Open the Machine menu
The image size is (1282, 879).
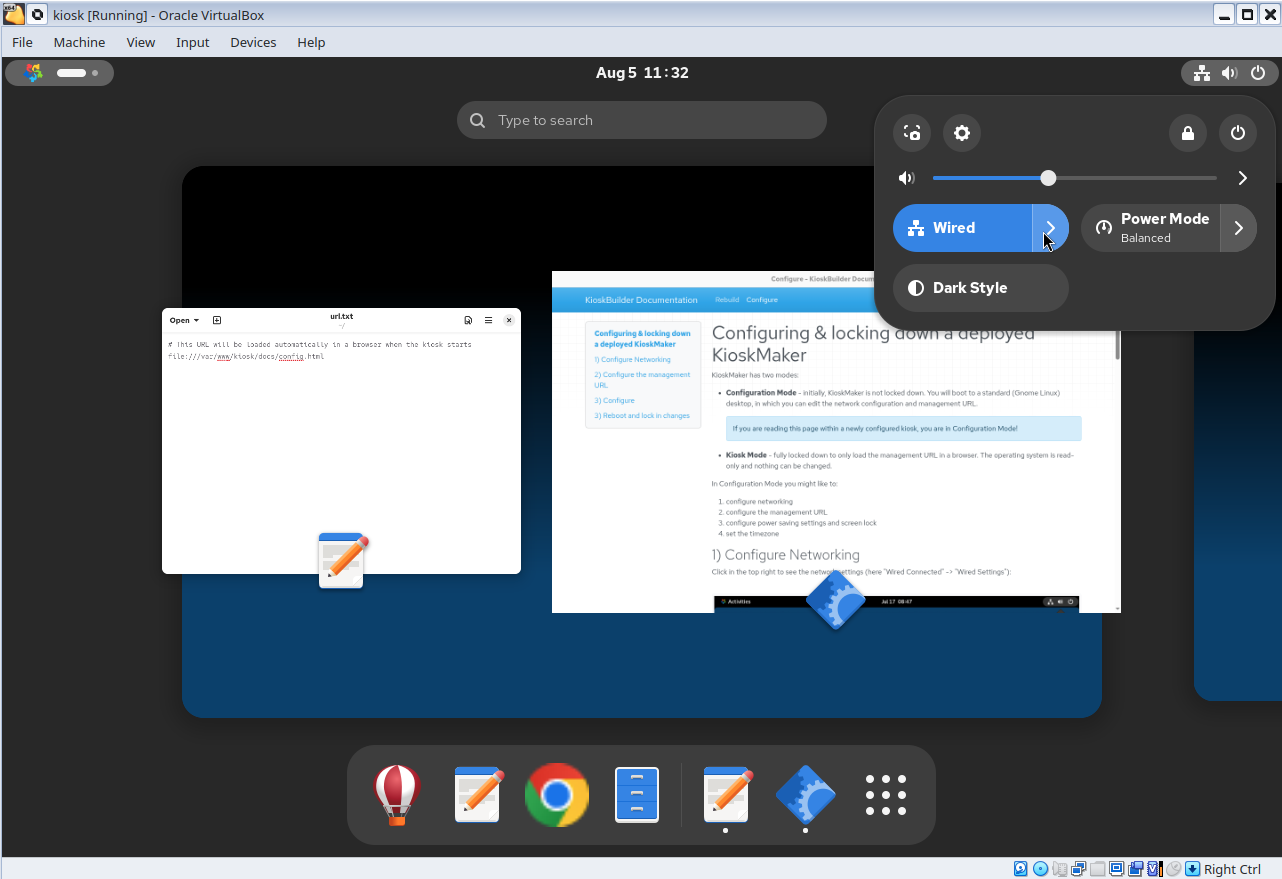tap(79, 42)
